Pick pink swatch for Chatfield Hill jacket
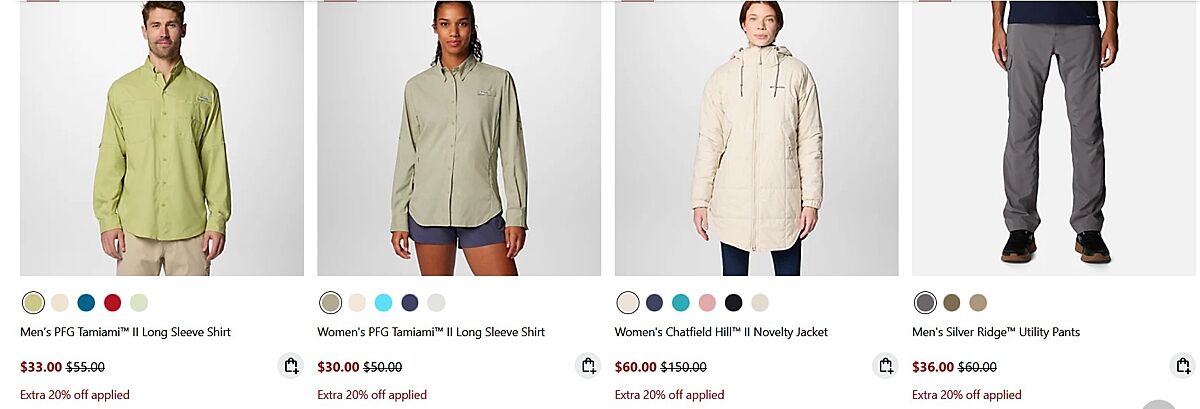Image resolution: width=1200 pixels, height=409 pixels. click(707, 302)
